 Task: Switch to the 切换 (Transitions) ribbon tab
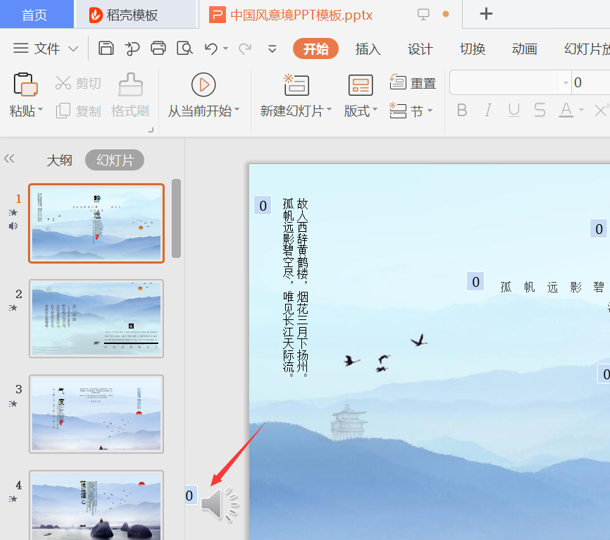pyautogui.click(x=472, y=49)
